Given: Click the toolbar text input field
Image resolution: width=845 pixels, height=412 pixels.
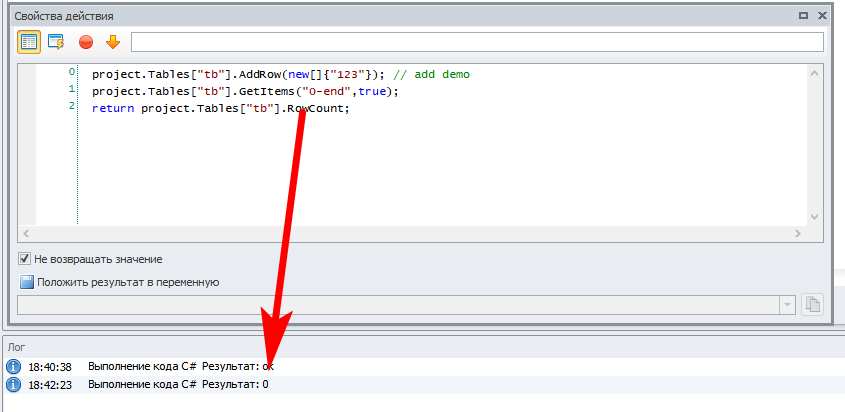Looking at the screenshot, I should [x=477, y=42].
